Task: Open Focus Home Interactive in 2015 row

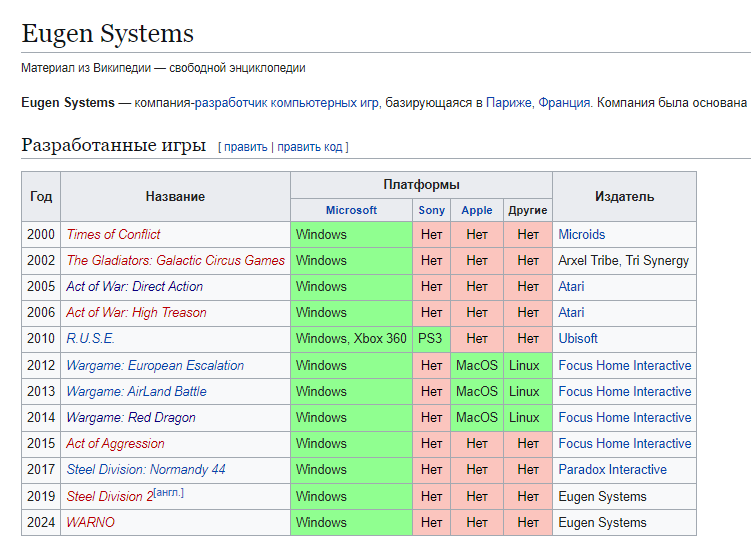Action: [x=625, y=443]
